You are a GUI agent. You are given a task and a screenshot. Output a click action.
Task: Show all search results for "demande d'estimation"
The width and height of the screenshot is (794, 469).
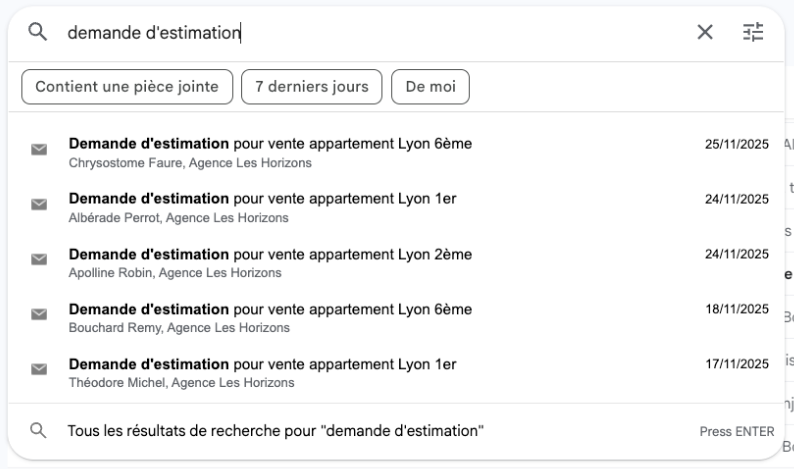pyautogui.click(x=276, y=431)
